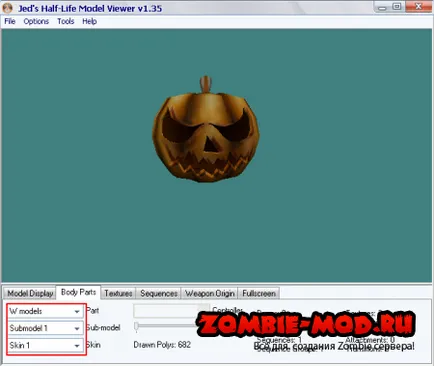The width and height of the screenshot is (434, 366).
Task: Expand the W models part dropdown
Action: 45,311
